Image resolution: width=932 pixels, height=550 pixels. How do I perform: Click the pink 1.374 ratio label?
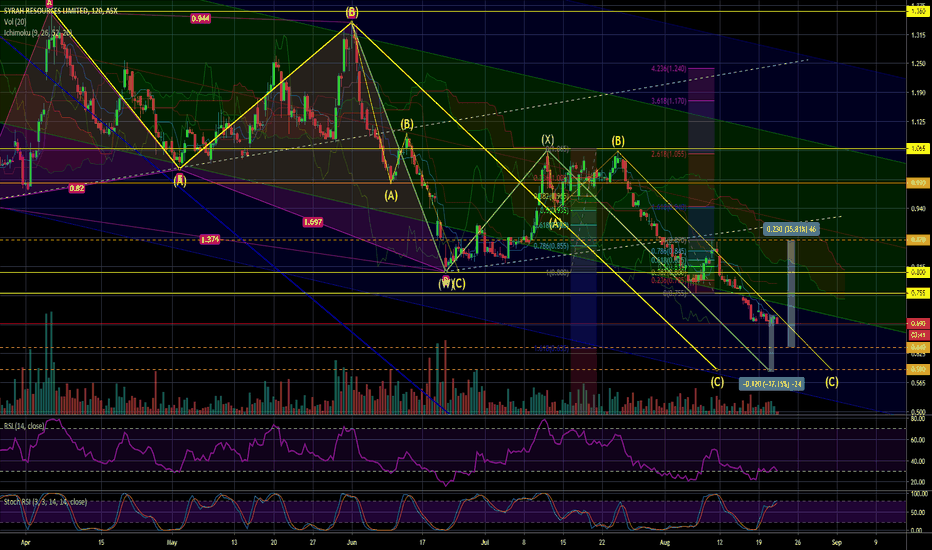coord(210,240)
